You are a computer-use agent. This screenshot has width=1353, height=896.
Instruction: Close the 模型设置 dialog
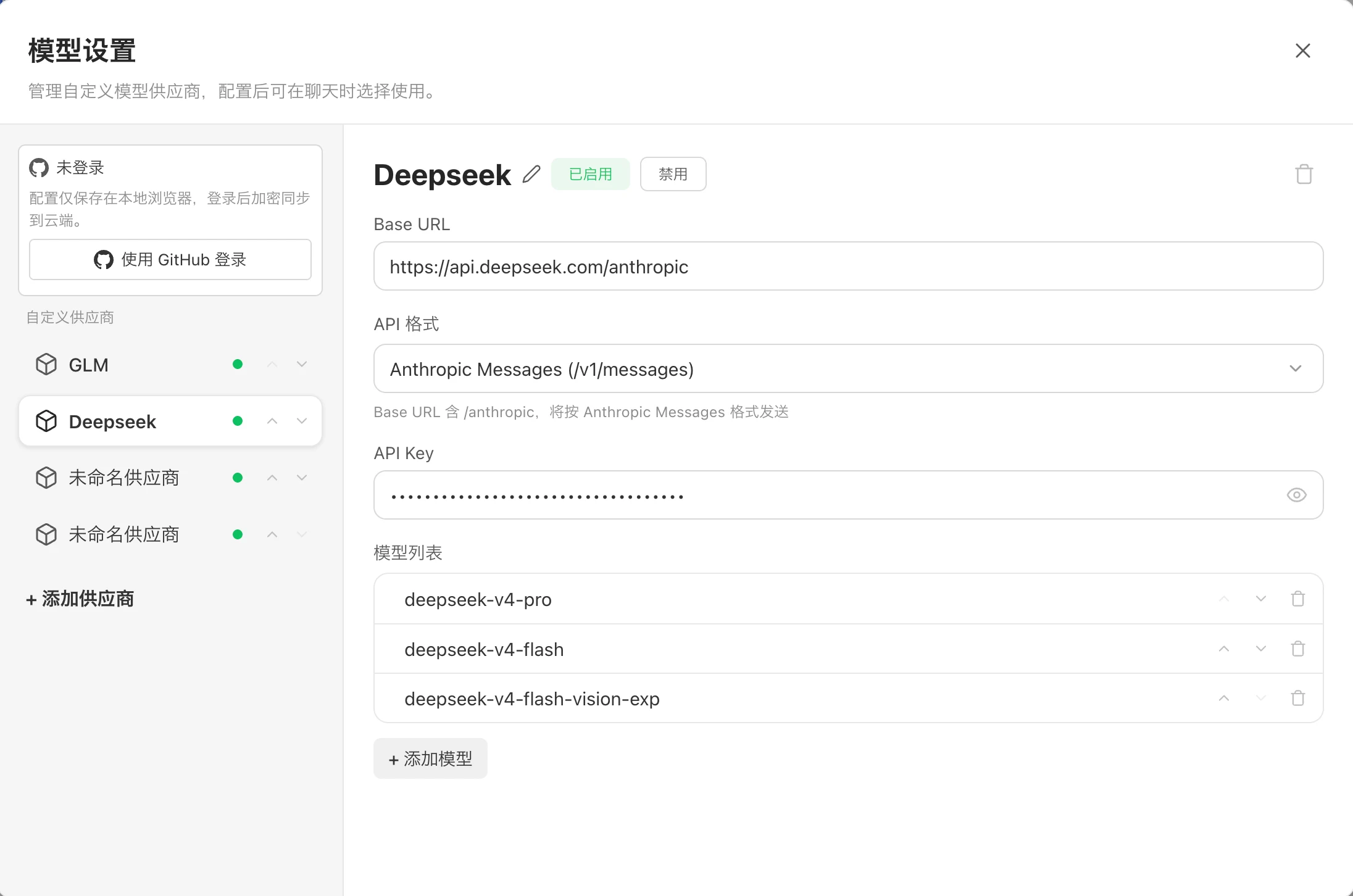(1302, 51)
